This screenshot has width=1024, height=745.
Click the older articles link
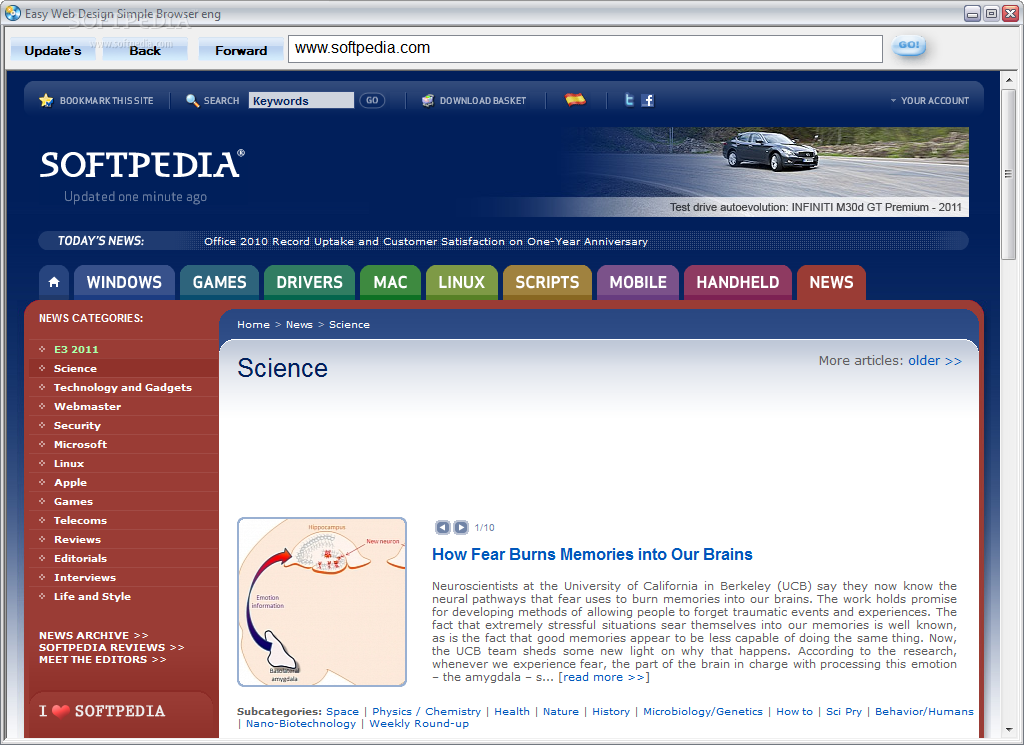click(935, 360)
